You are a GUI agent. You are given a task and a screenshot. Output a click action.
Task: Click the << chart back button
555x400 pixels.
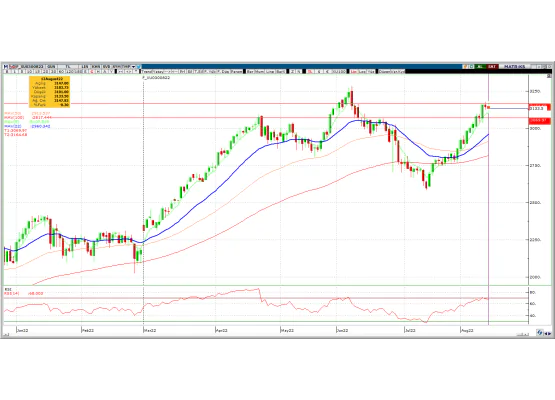(121, 71)
